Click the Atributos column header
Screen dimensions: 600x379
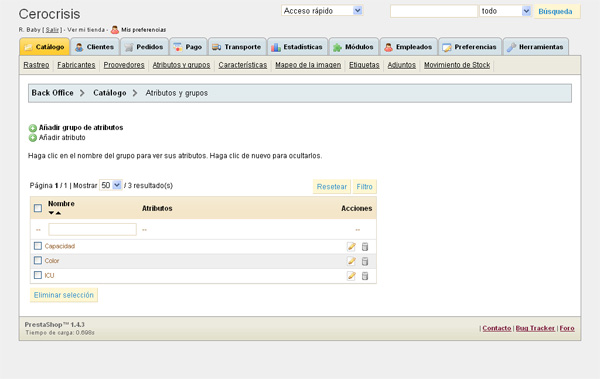[x=157, y=208]
